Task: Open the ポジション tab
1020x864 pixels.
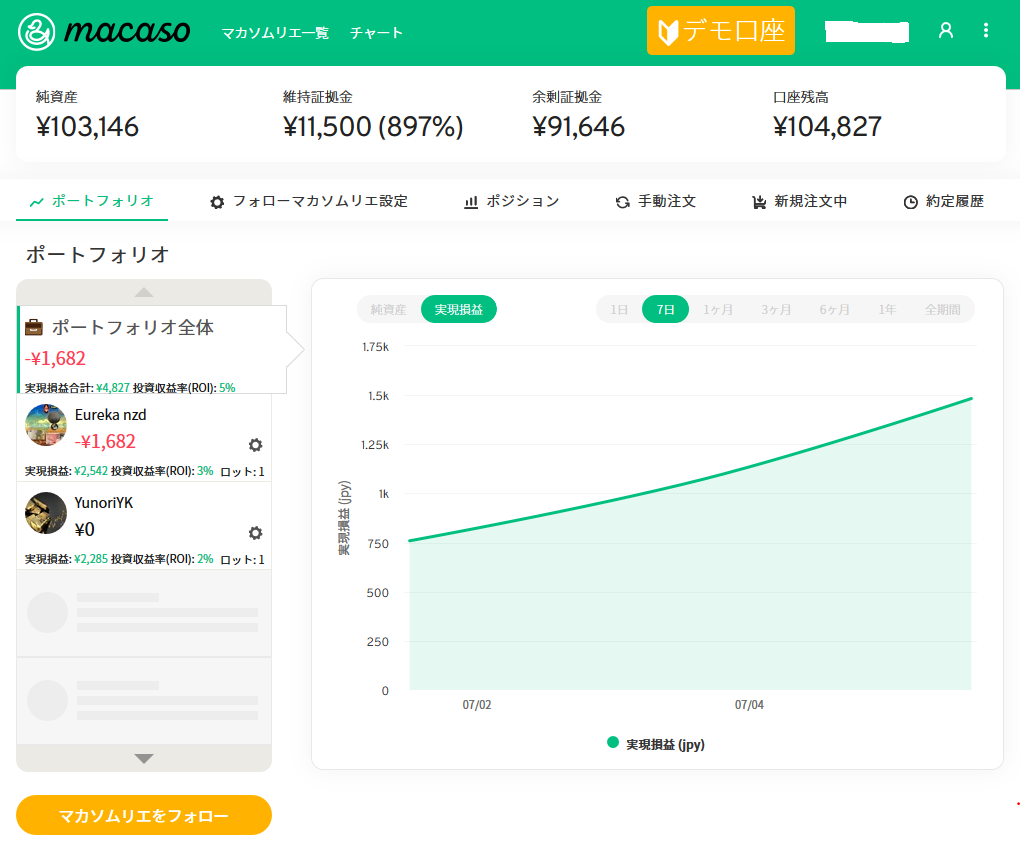Action: coord(512,201)
